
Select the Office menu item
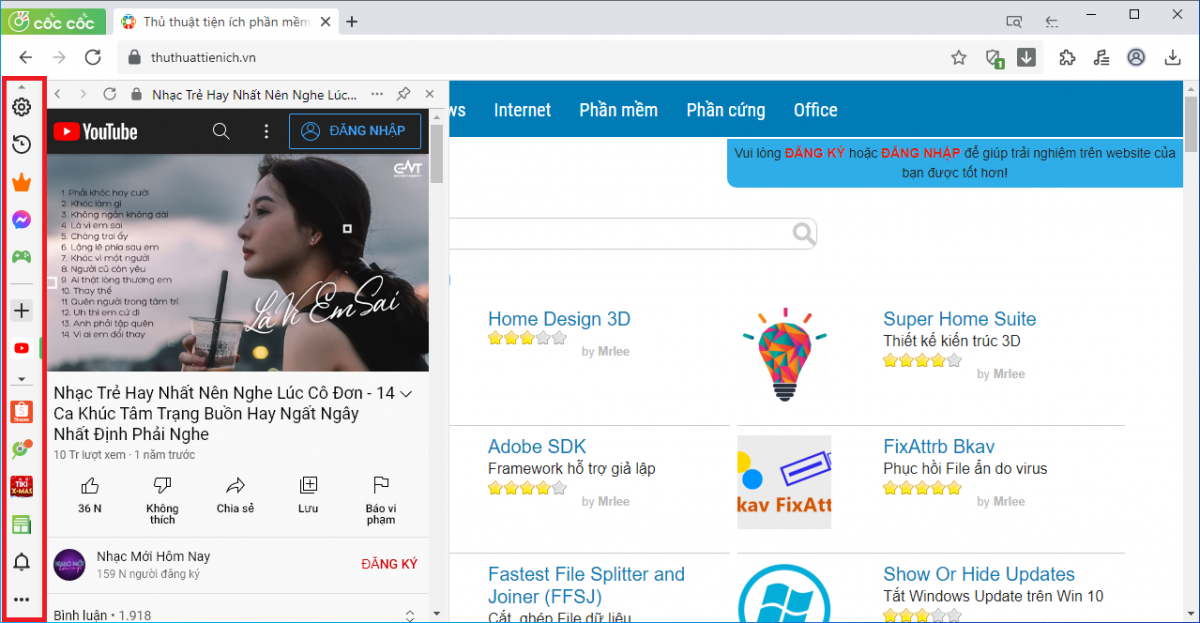[x=815, y=110]
